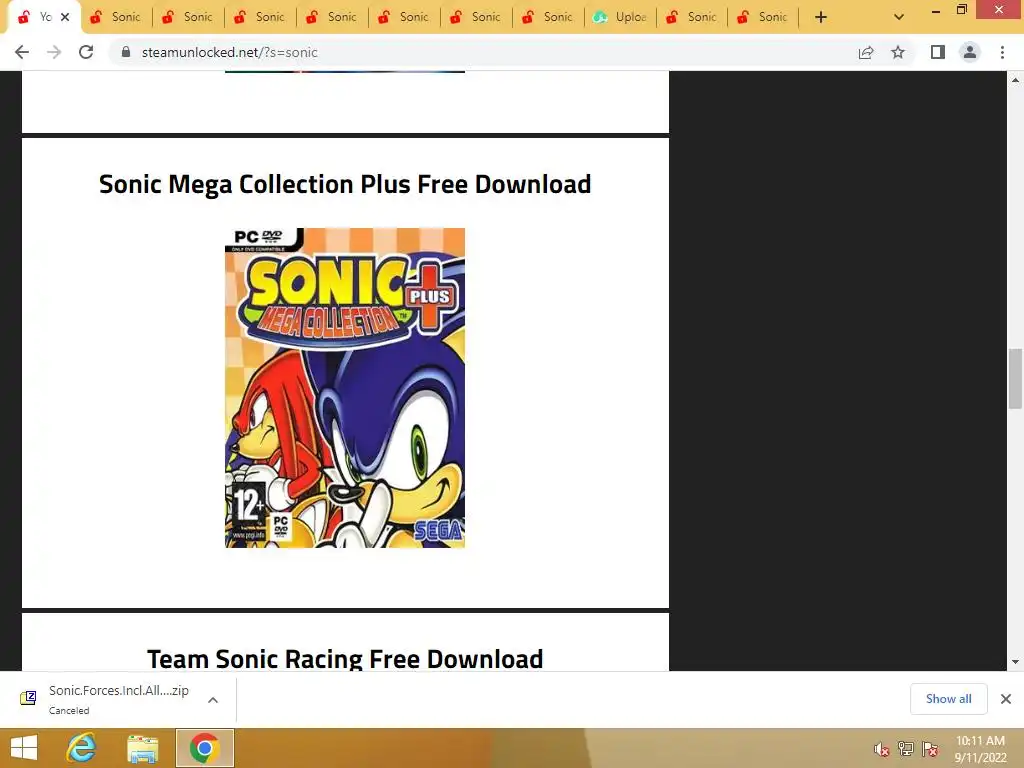This screenshot has height=768, width=1024.
Task: Open File Explorer from the taskbar
Action: pos(142,748)
